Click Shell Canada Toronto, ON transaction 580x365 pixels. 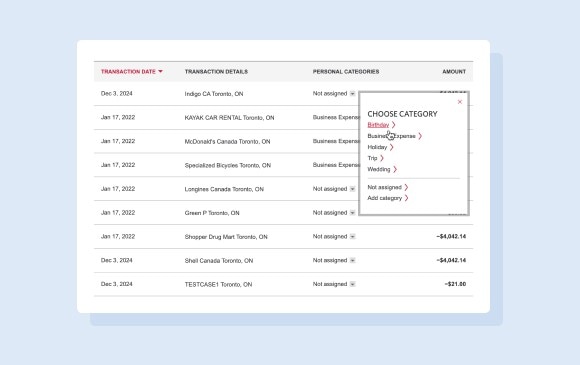219,261
